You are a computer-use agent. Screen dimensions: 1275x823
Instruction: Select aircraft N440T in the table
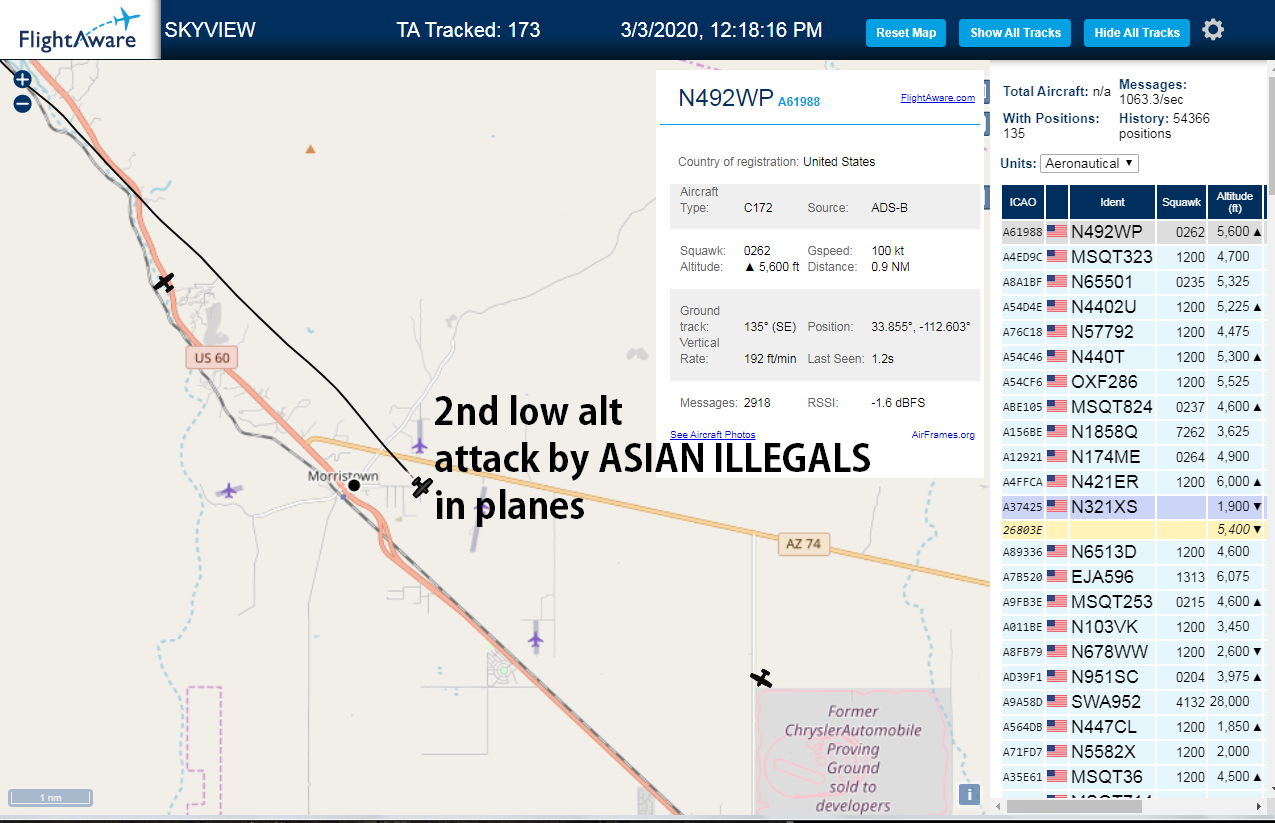tap(1133, 357)
